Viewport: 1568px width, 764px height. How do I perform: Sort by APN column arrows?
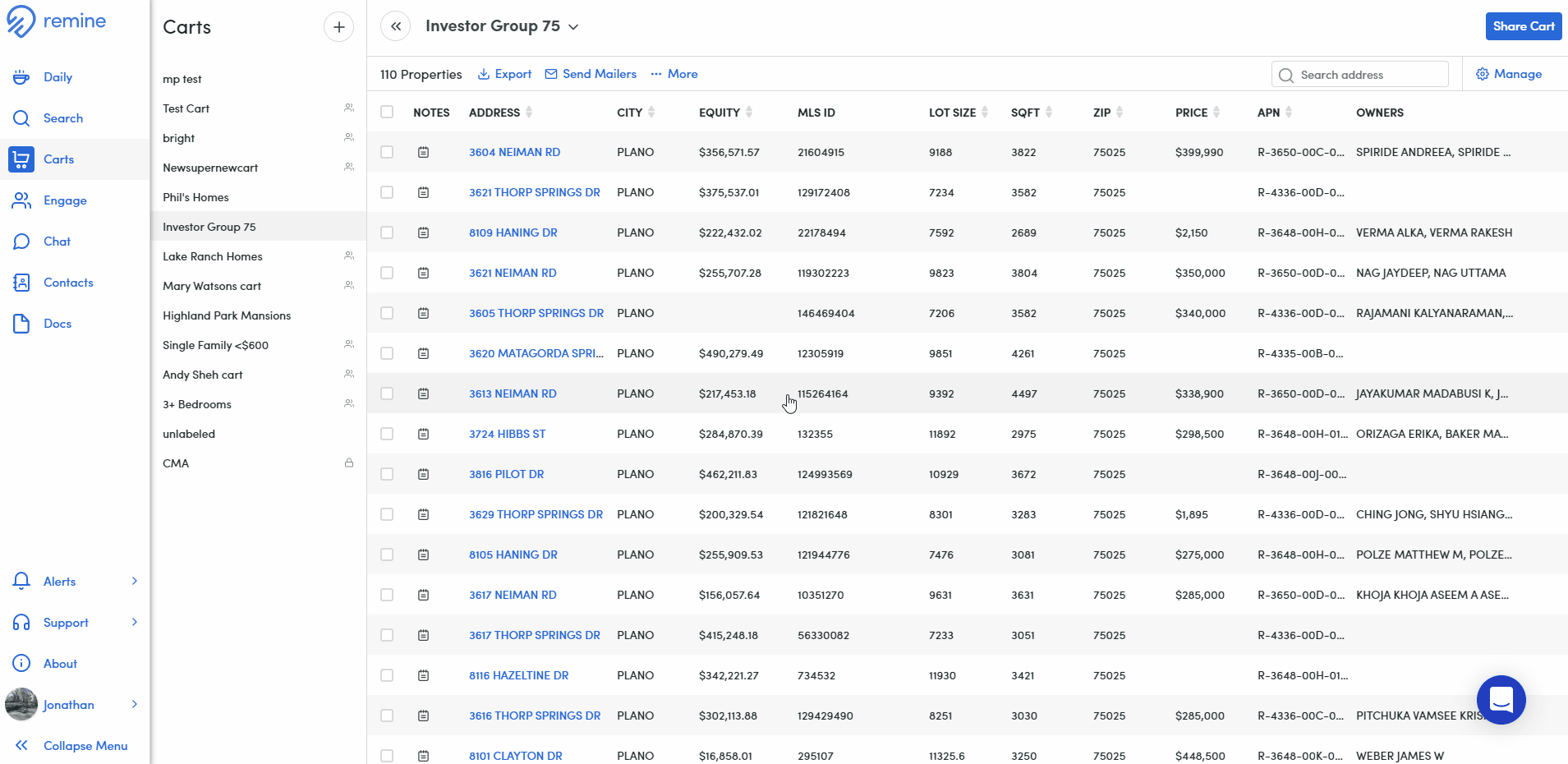pyautogui.click(x=1289, y=112)
